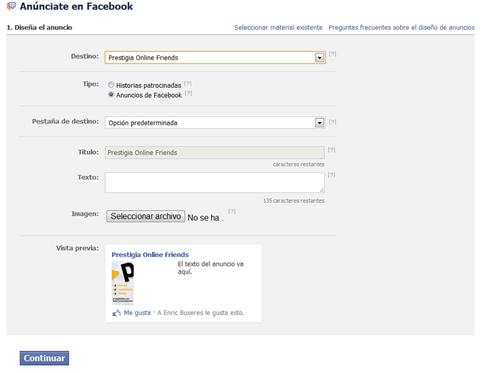Click the 'Tipo:' label
Image resolution: width=482 pixels, height=373 pixels.
[91, 84]
